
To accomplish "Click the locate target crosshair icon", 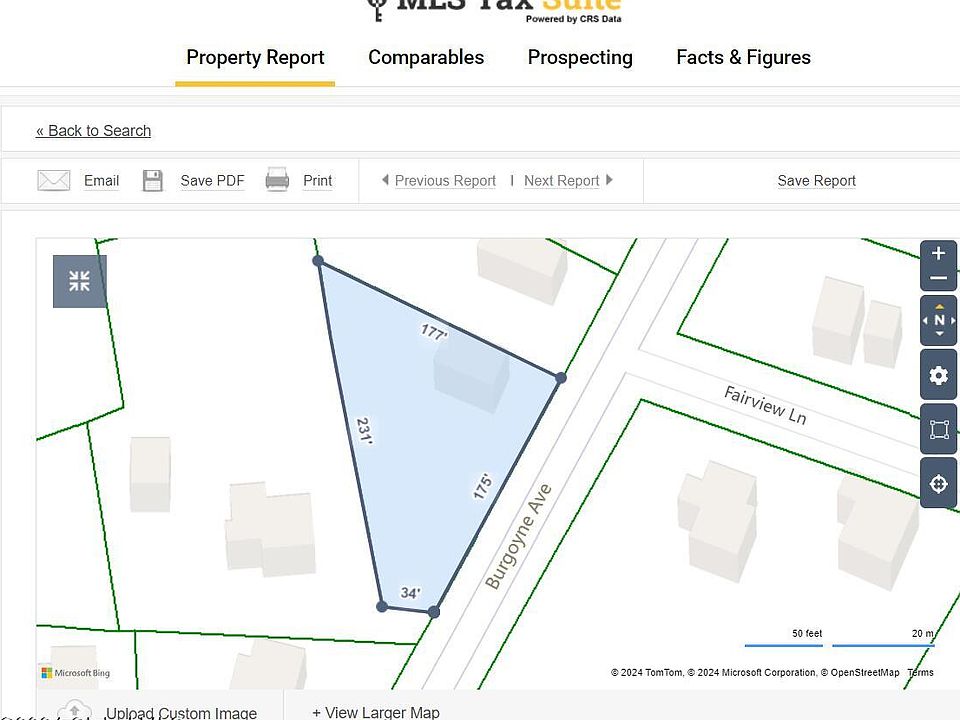I will [938, 485].
